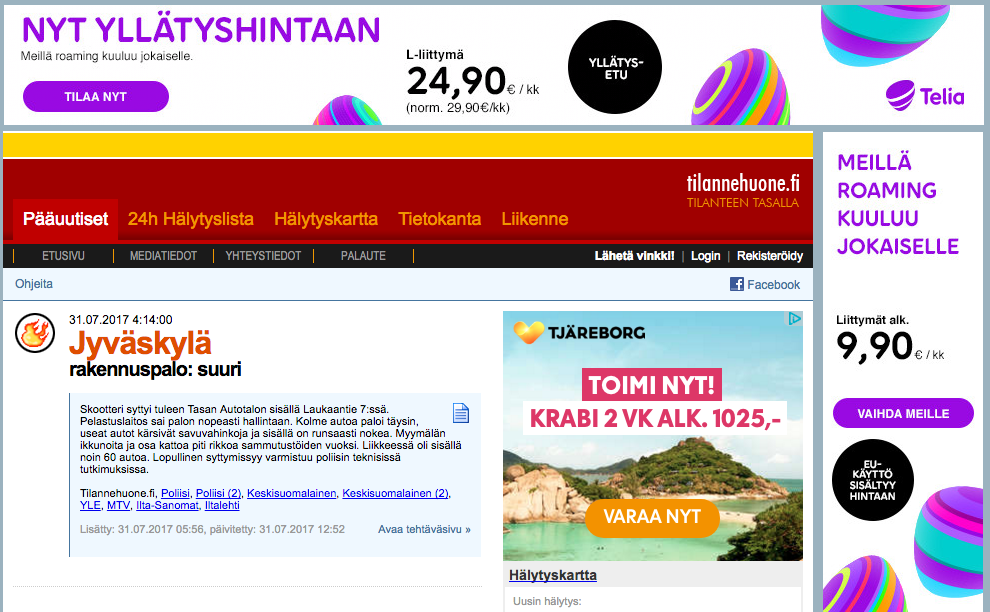Open the Rekisteröidy link
Viewport: 990px width, 612px height.
[770, 256]
